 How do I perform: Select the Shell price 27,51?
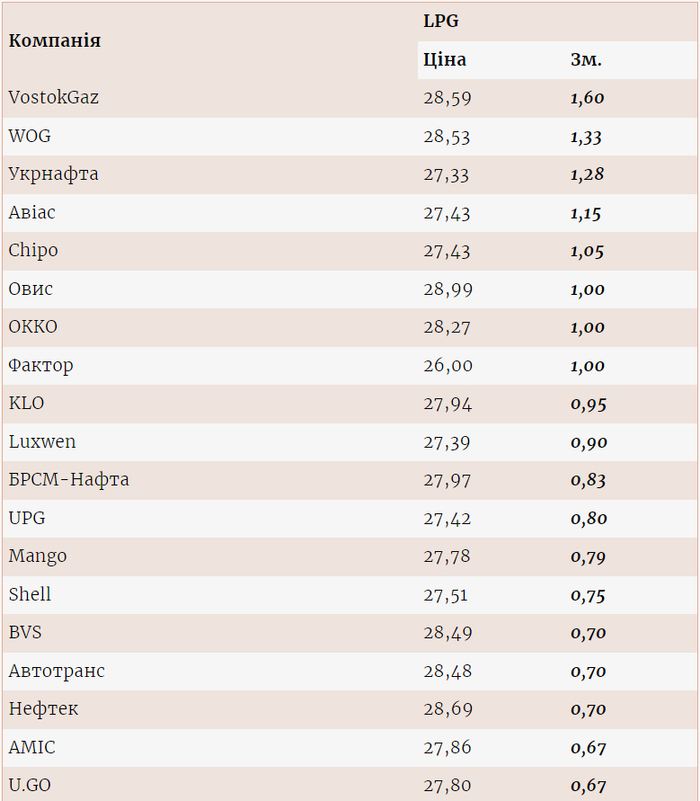[x=448, y=595]
